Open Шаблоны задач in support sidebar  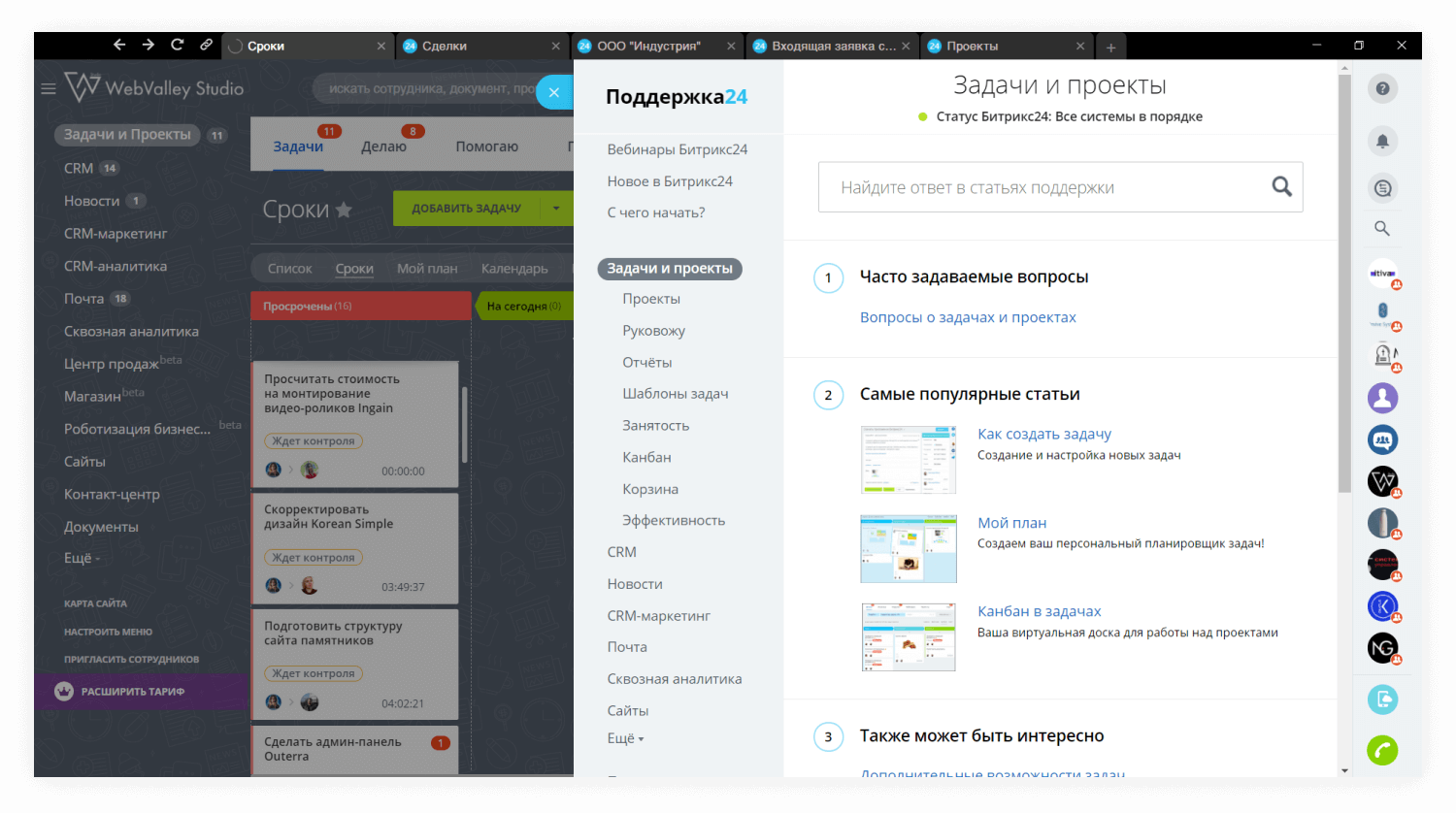click(x=675, y=394)
